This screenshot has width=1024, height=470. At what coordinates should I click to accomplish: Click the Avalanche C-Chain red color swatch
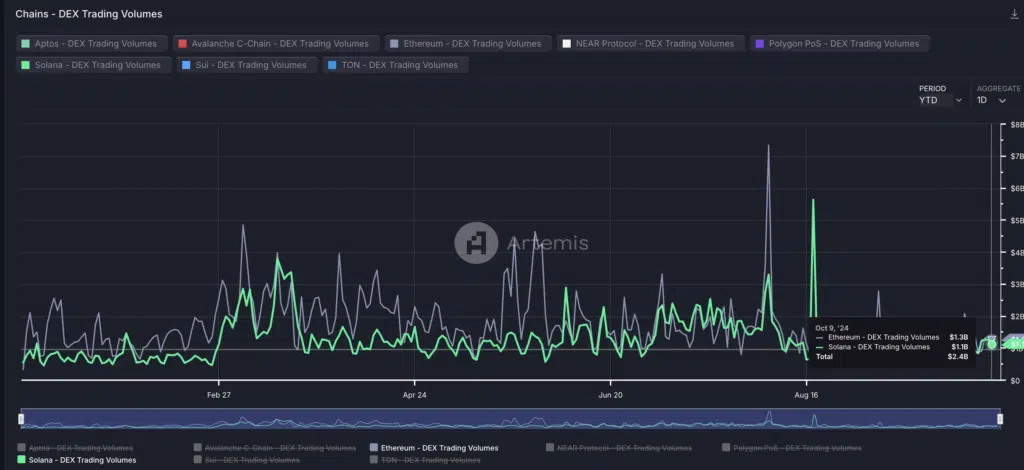click(x=183, y=44)
